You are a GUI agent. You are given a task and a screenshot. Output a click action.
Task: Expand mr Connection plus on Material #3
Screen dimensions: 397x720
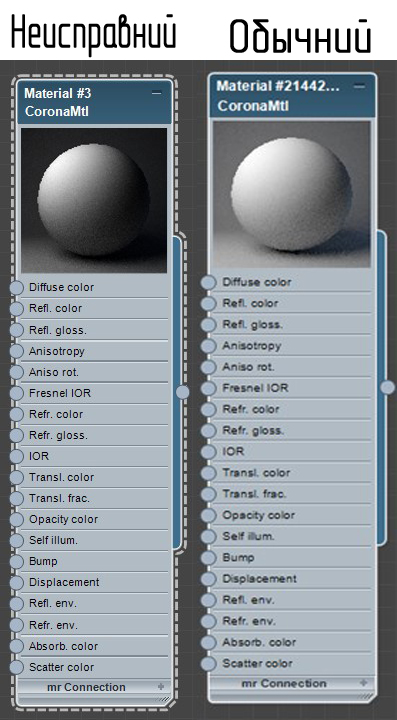(x=161, y=687)
